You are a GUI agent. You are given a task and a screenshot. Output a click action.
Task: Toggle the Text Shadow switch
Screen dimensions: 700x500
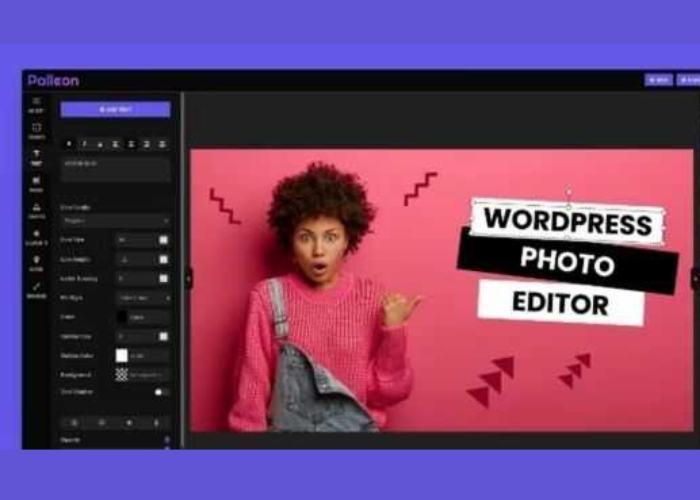pos(161,392)
